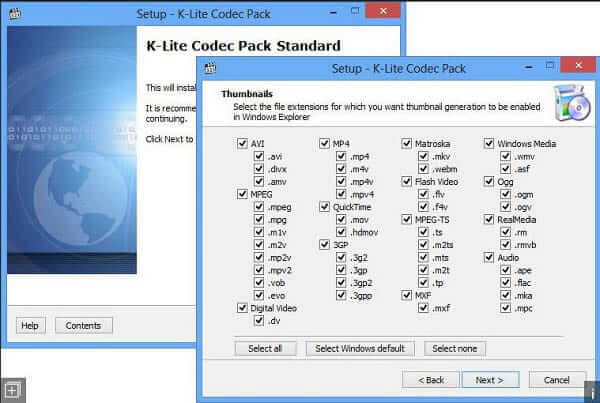Close the back Setup window
The image size is (600, 403).
pyautogui.click(x=383, y=11)
